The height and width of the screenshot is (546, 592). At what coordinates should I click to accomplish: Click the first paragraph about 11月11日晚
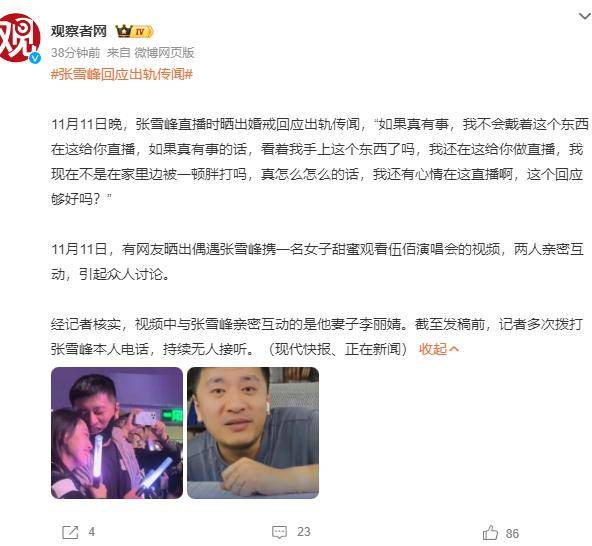(x=320, y=162)
